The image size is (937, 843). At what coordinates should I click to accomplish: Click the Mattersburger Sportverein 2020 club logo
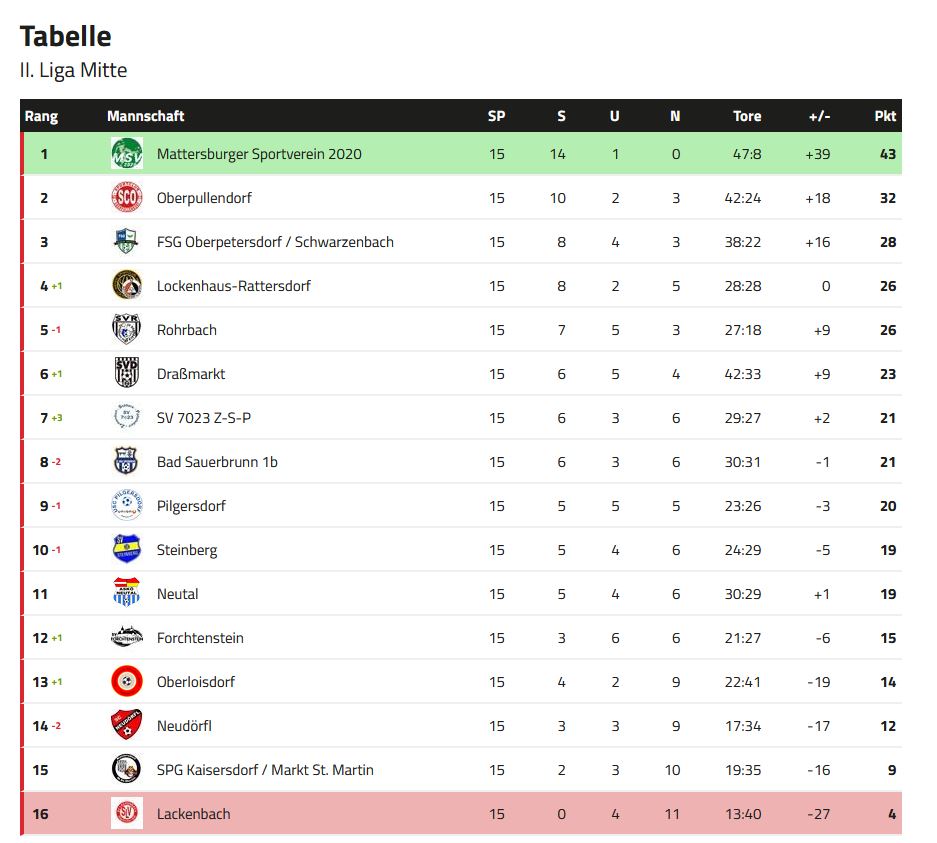(127, 154)
